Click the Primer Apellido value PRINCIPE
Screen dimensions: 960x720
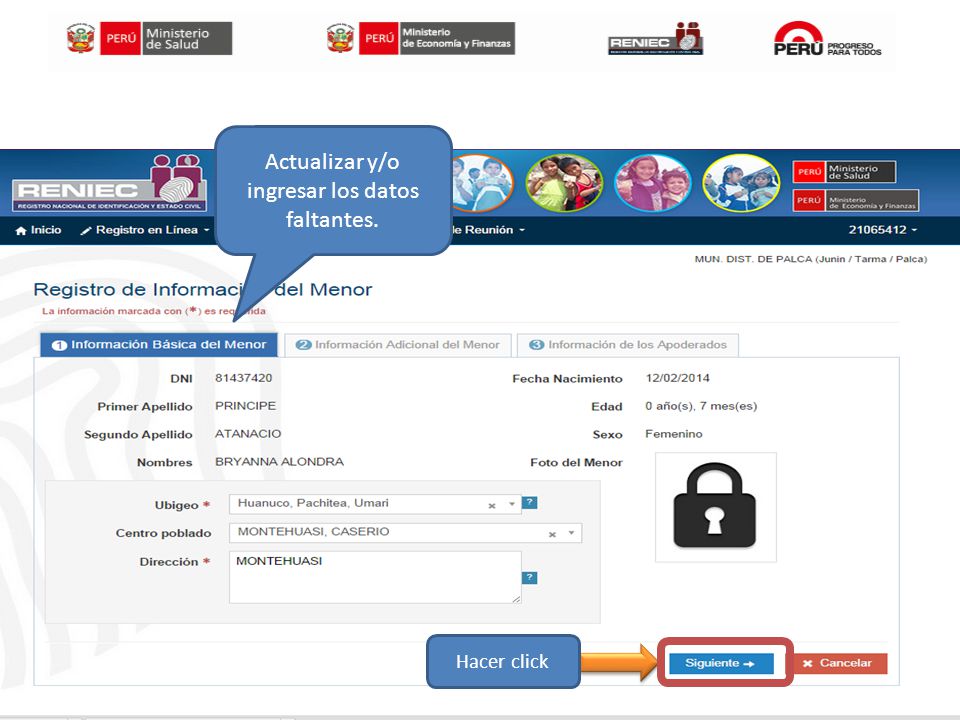pyautogui.click(x=246, y=406)
